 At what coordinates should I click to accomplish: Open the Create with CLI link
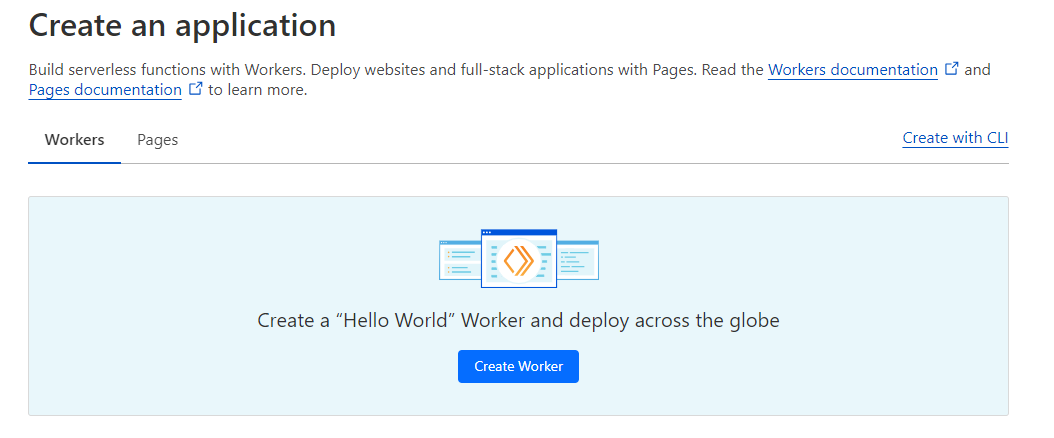tap(955, 138)
